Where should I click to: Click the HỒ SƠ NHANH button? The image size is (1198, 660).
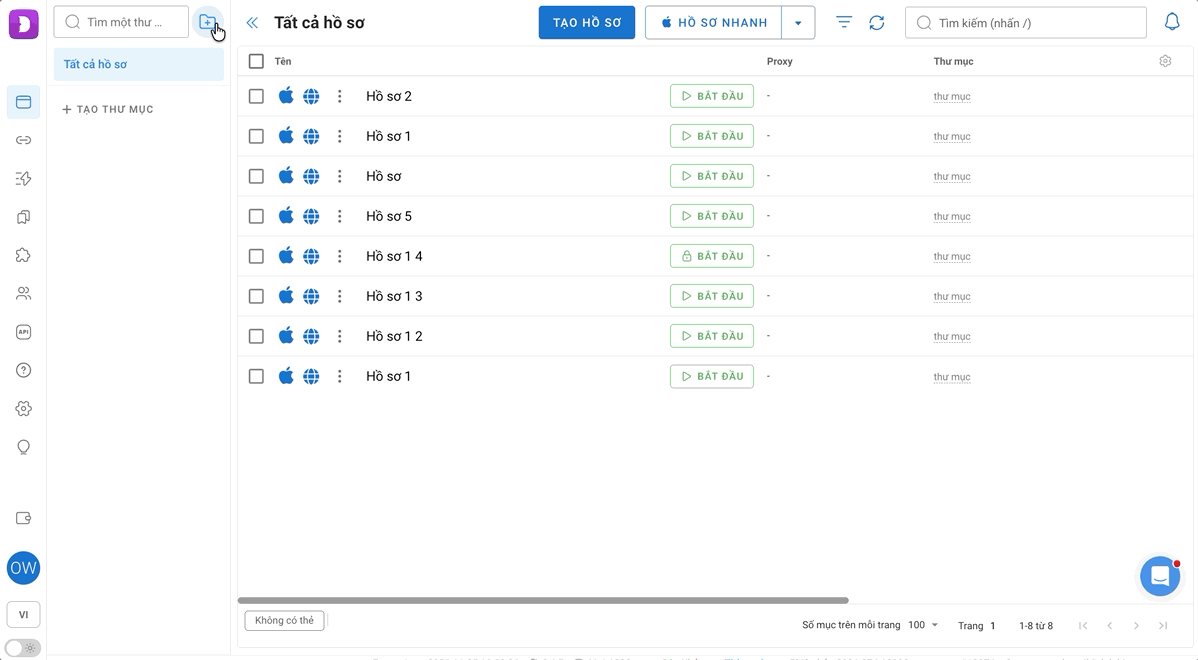point(714,23)
